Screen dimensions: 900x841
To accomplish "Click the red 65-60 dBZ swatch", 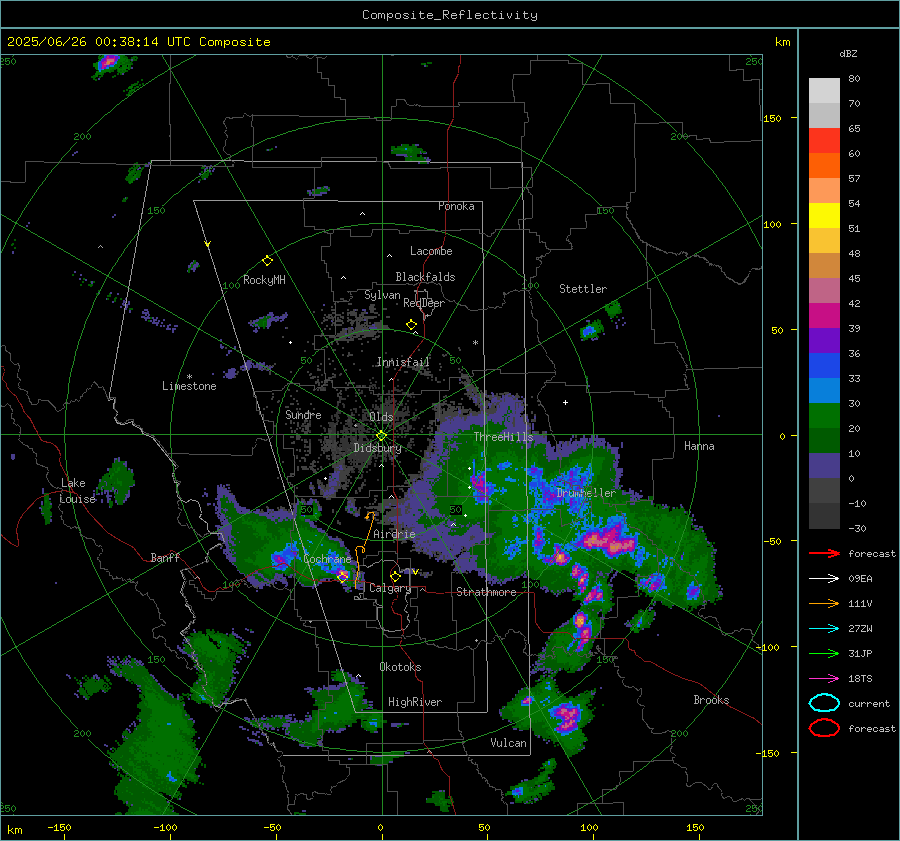I will click(x=824, y=141).
